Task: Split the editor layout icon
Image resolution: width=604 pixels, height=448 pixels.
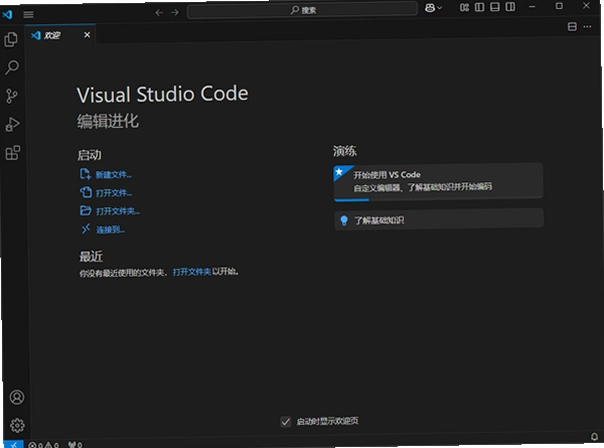Action: pos(572,27)
